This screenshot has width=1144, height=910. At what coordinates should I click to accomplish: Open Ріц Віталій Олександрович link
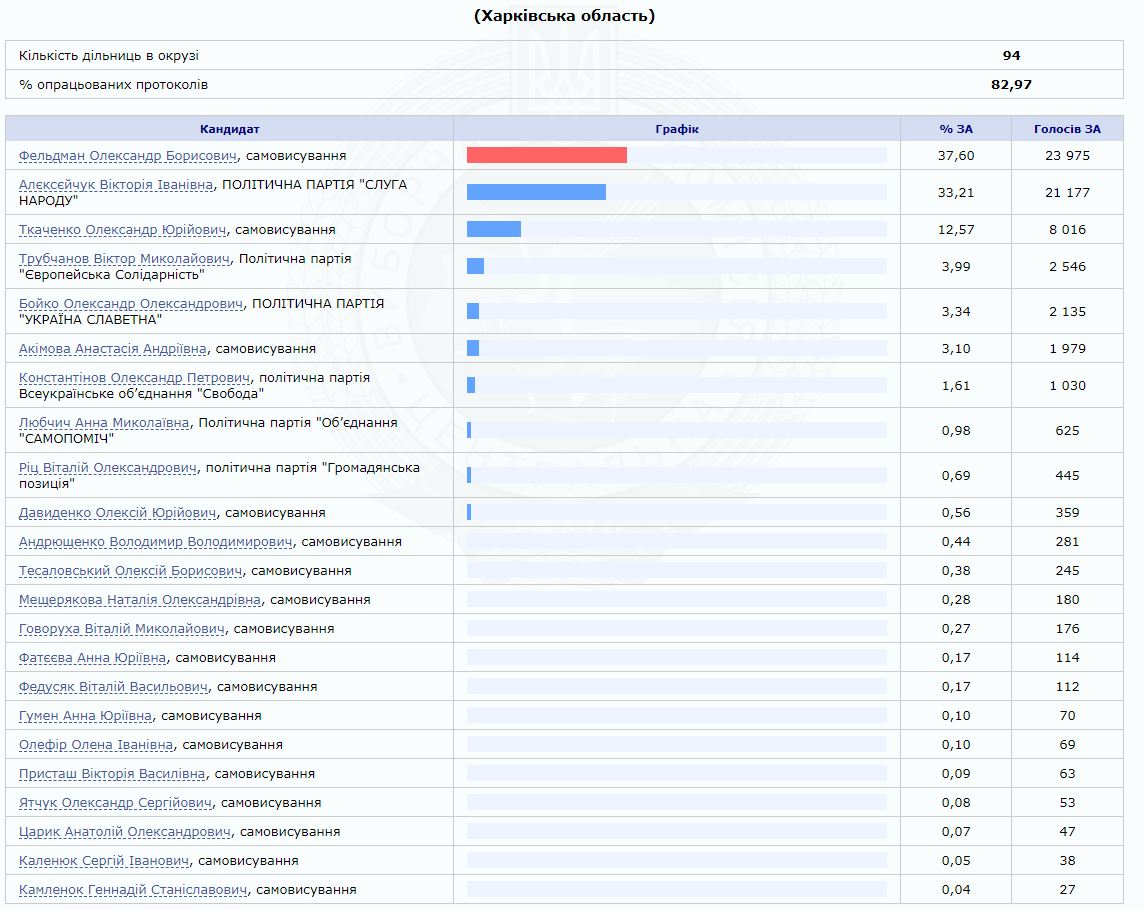pos(108,468)
